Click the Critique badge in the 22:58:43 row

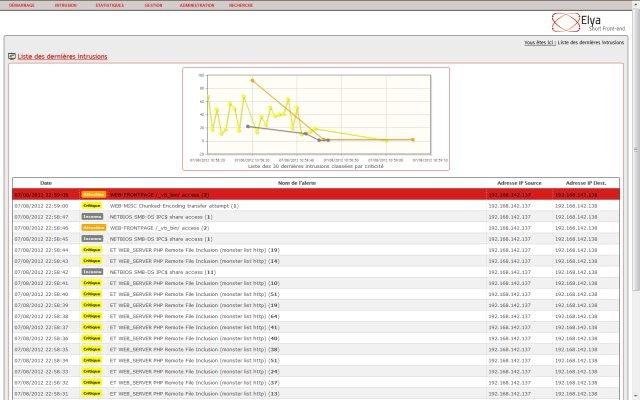(91, 261)
